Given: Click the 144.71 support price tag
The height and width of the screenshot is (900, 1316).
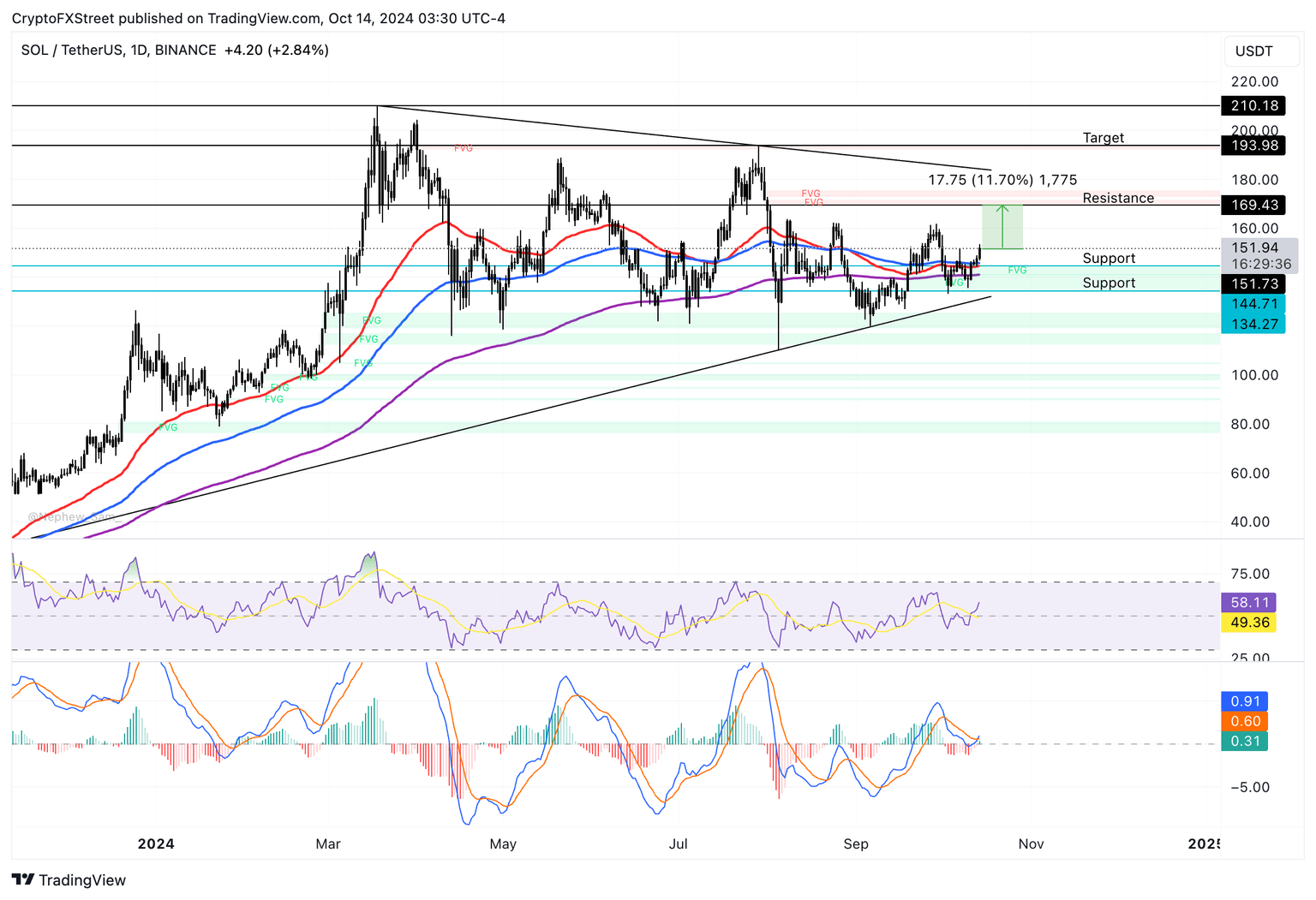Looking at the screenshot, I should 1253,304.
